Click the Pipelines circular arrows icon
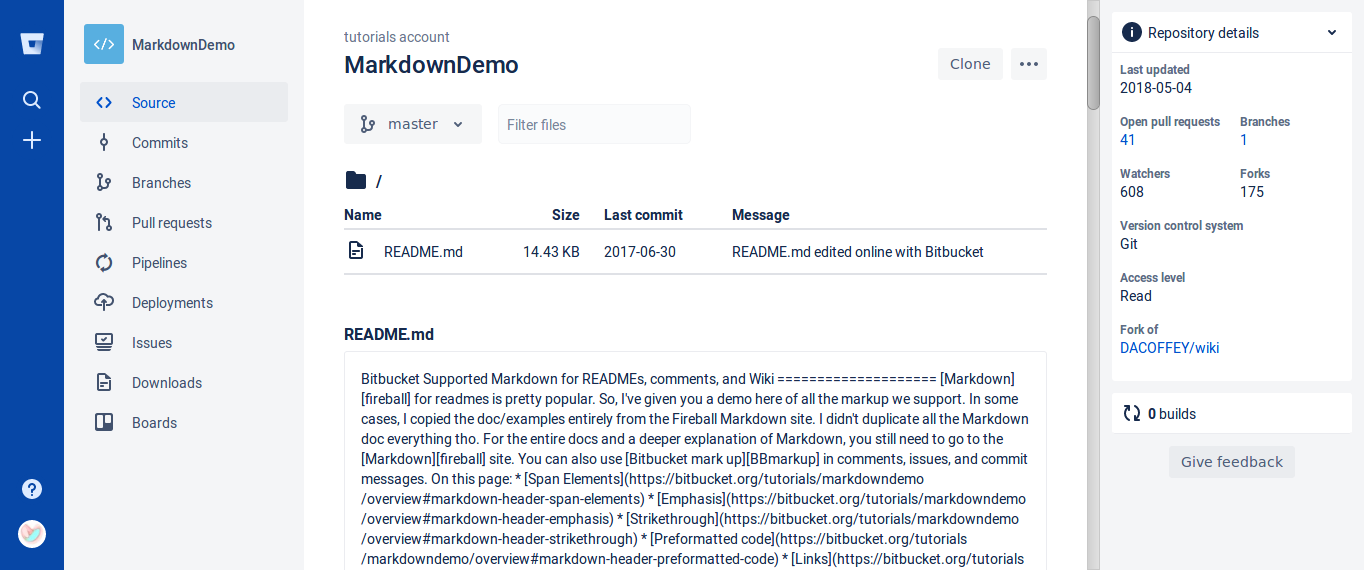 pos(104,263)
